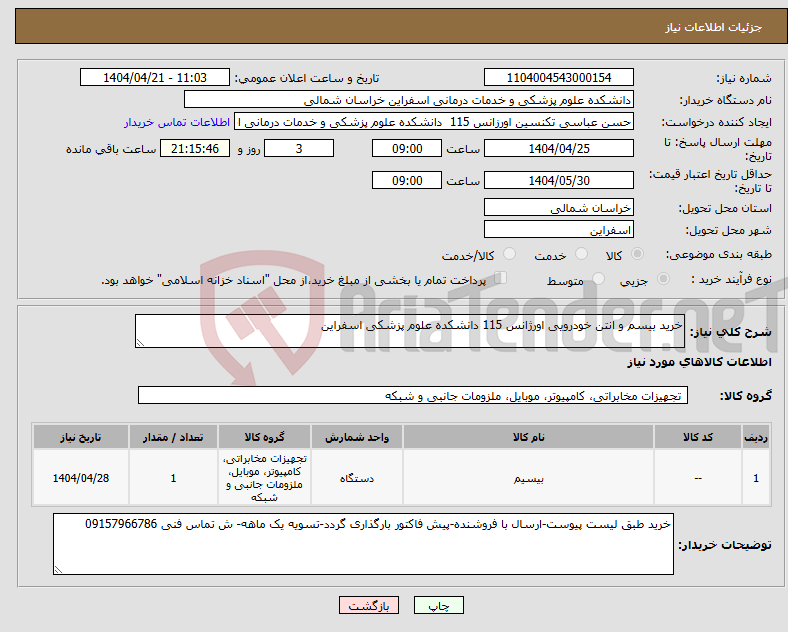Click the goods group field تجهیزات مخابراتی
The image size is (788, 632).
(x=413, y=395)
